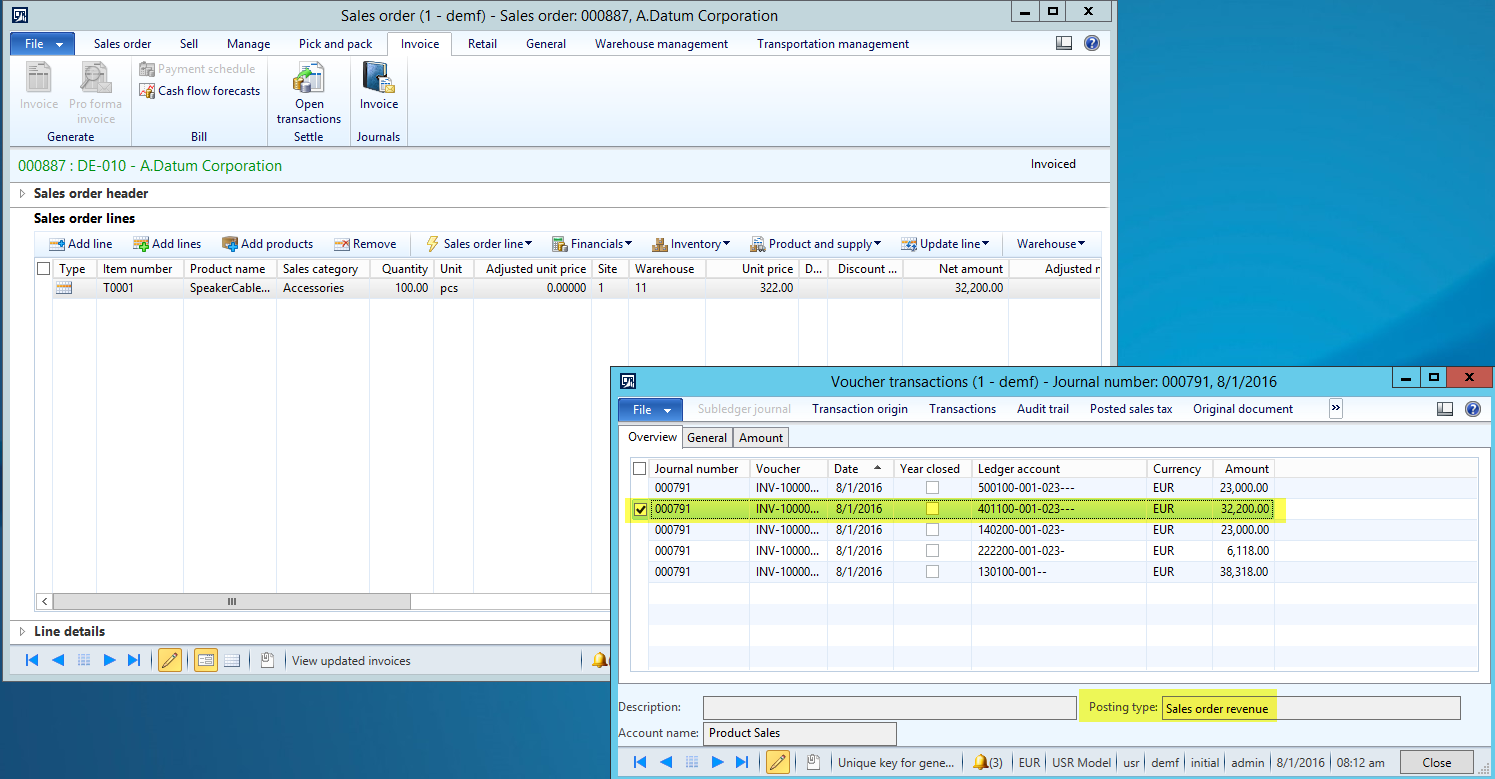Click the Posted sales tax button
Screen dimensions: 1495x779
pos(1131,409)
